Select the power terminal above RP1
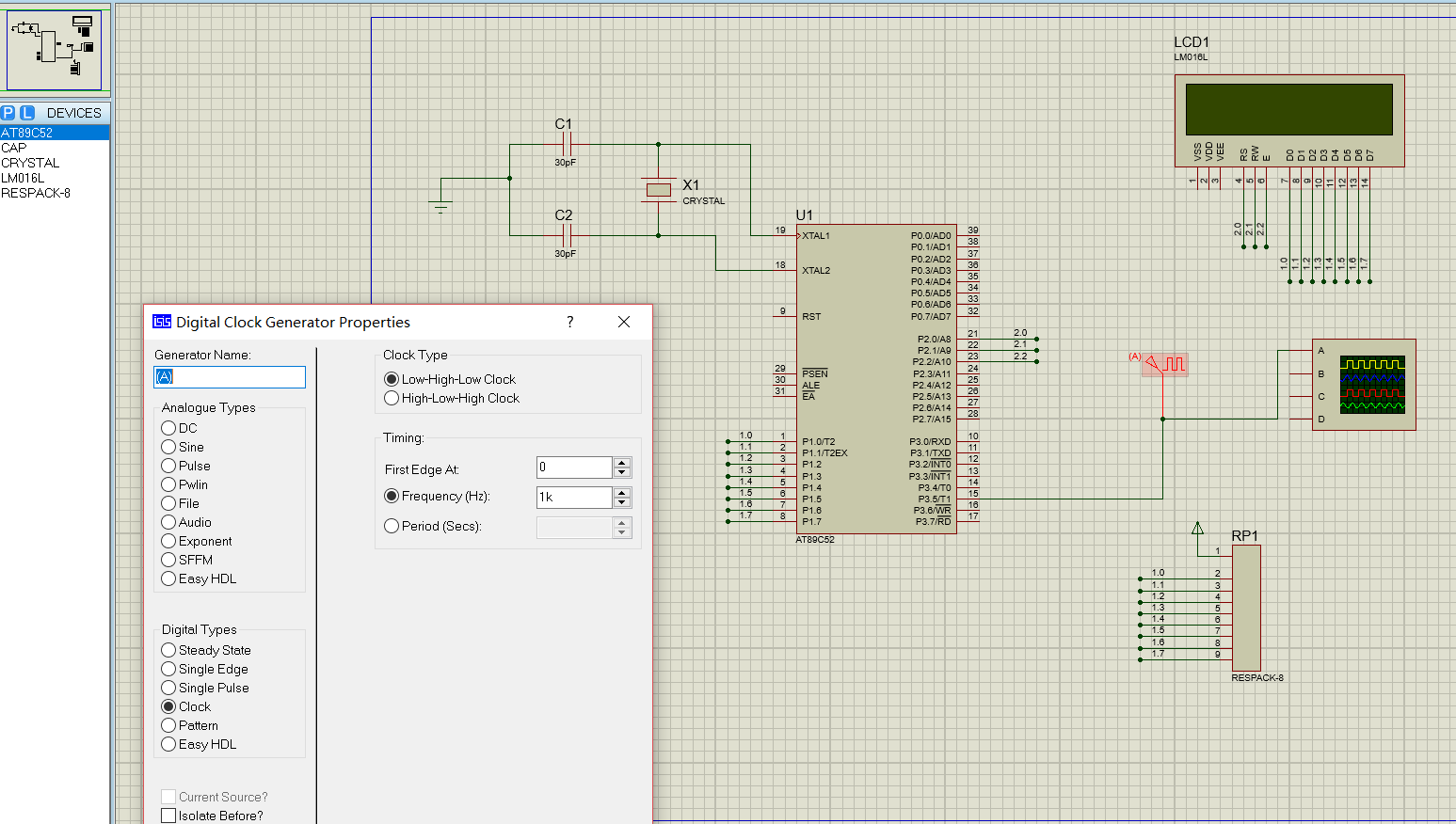1456x824 pixels. click(1197, 529)
